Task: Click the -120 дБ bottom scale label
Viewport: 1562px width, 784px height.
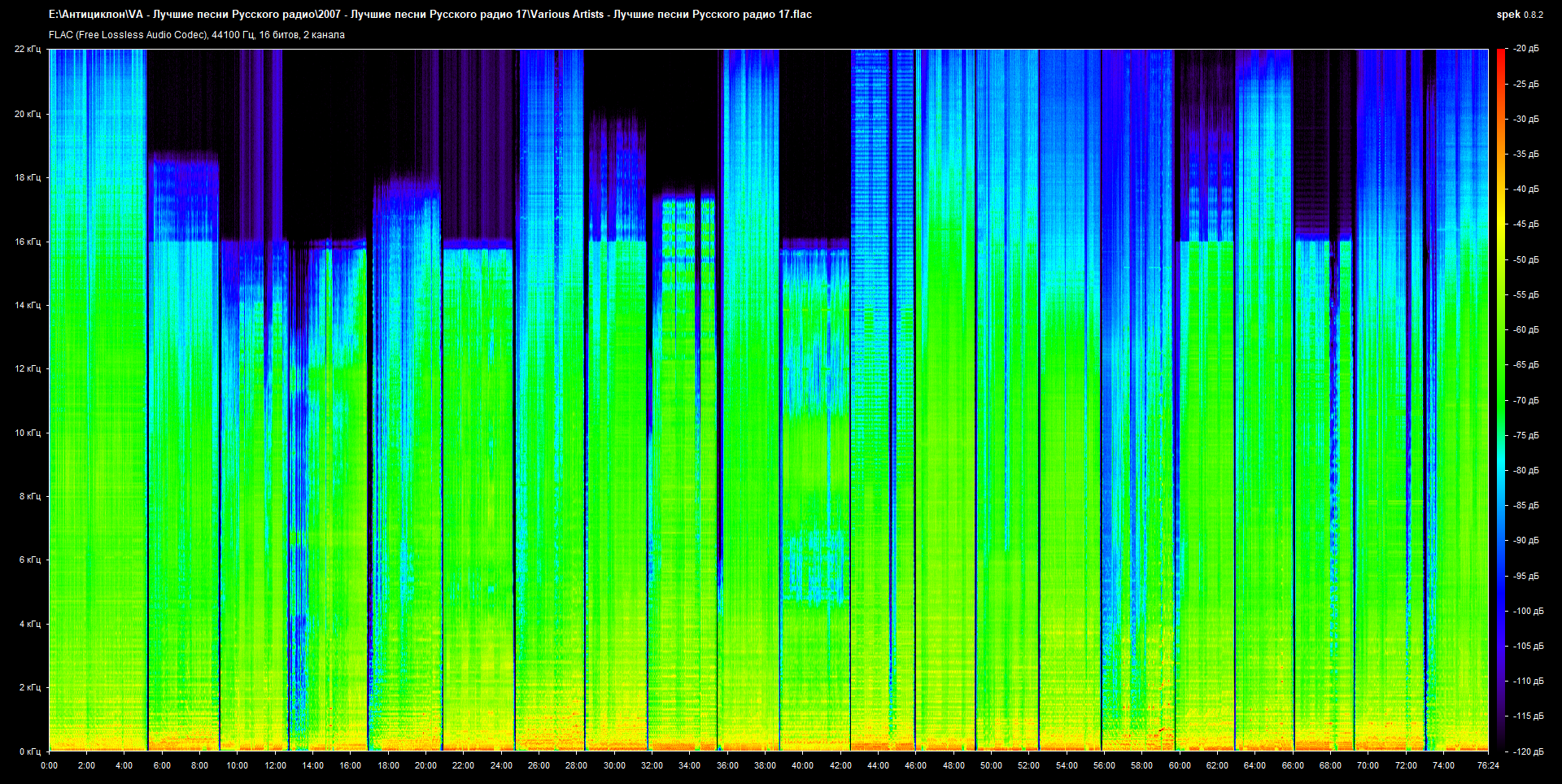Action: coord(1527,751)
